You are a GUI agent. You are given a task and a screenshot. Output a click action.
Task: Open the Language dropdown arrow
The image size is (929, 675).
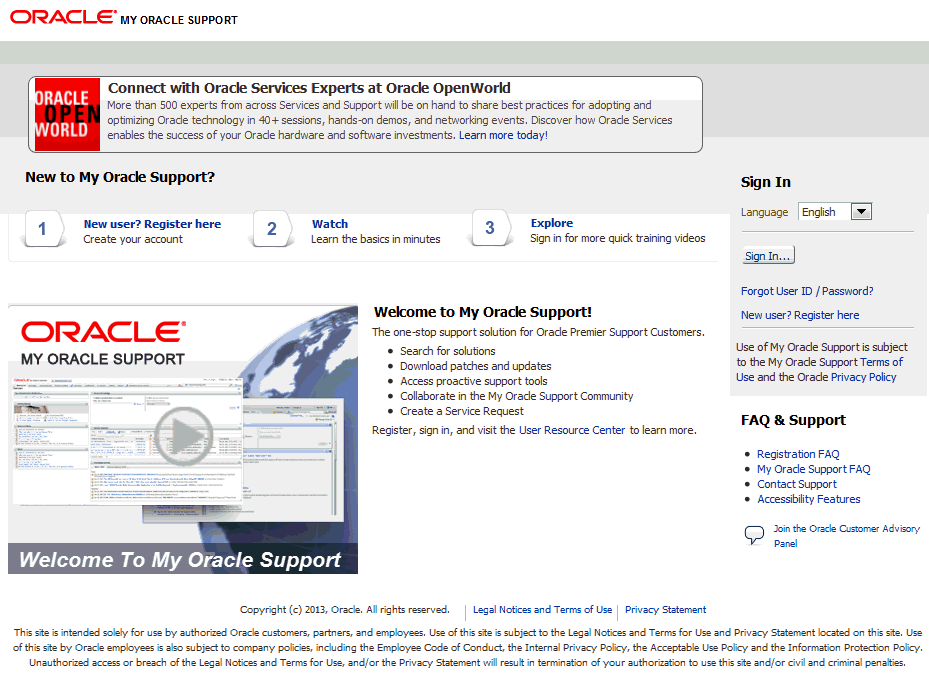pos(861,212)
